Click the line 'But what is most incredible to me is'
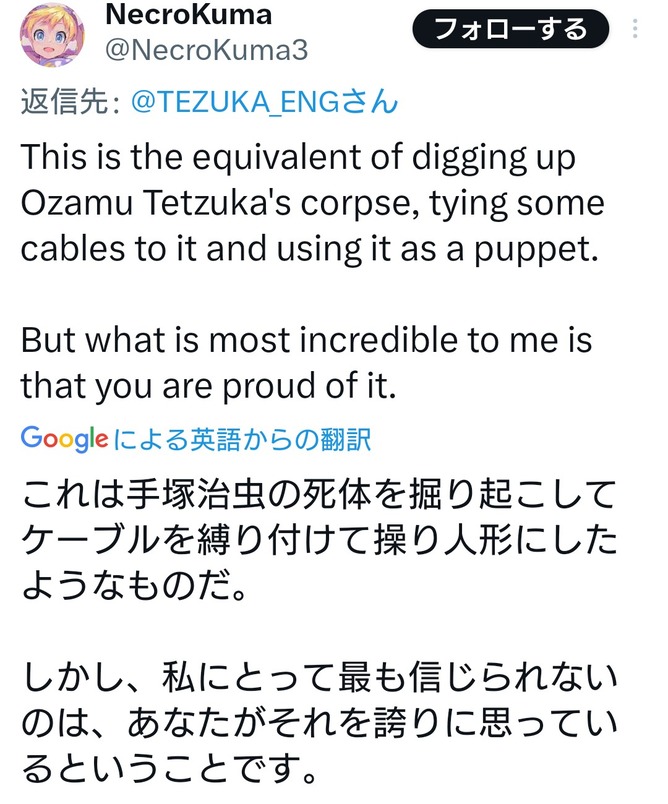The image size is (668, 804). coord(306,340)
